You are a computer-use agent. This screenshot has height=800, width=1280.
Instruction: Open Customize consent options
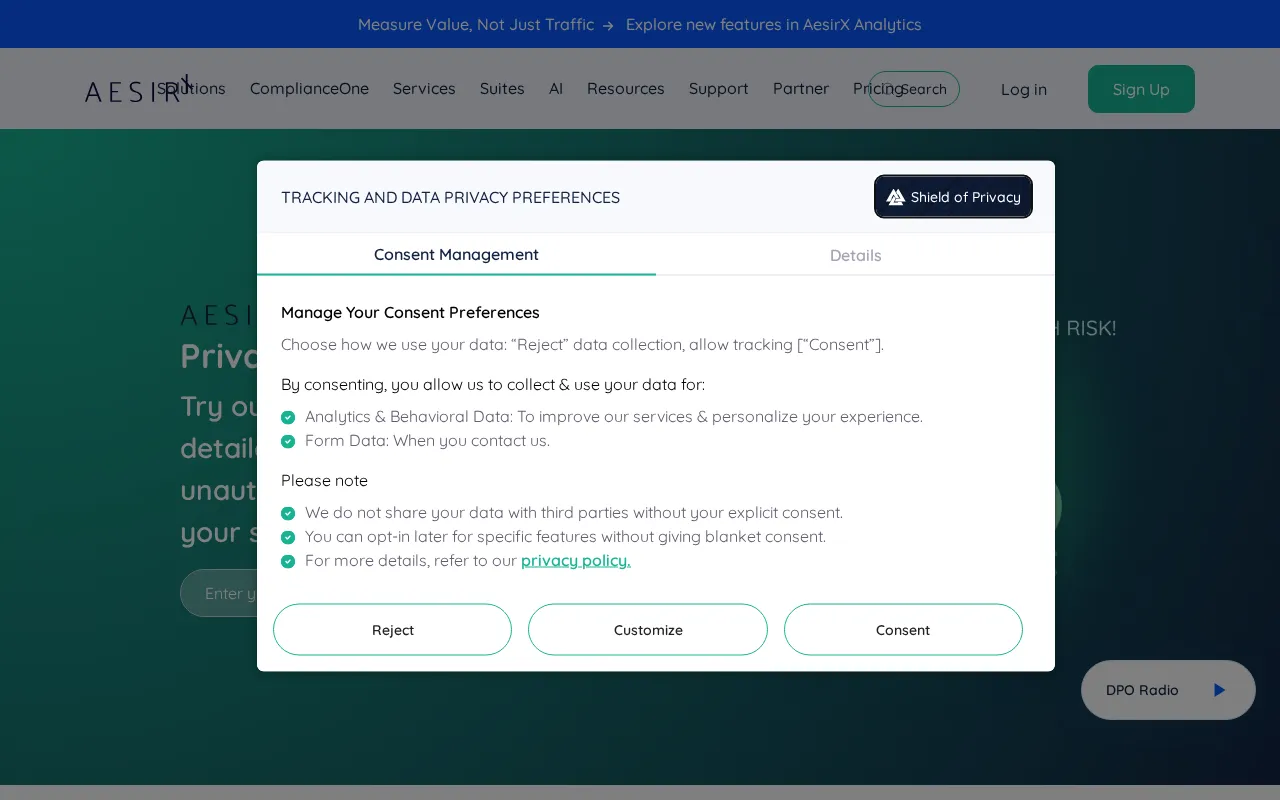(648, 630)
